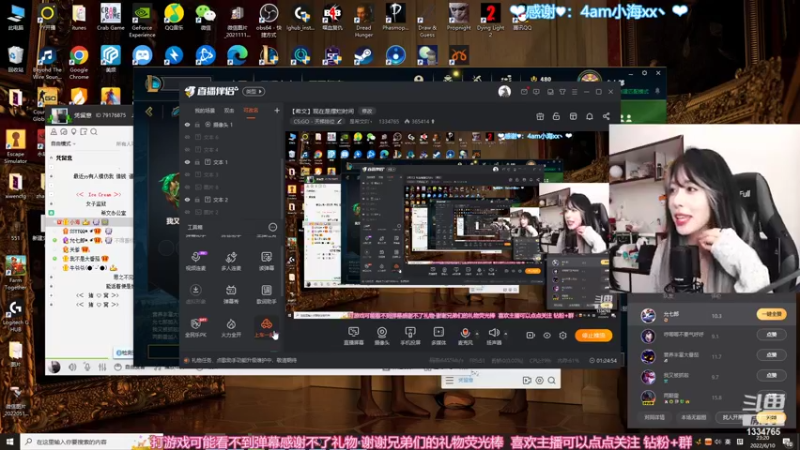The height and width of the screenshot is (450, 800).
Task: Click the orange stop streaming button
Action: tap(593, 335)
